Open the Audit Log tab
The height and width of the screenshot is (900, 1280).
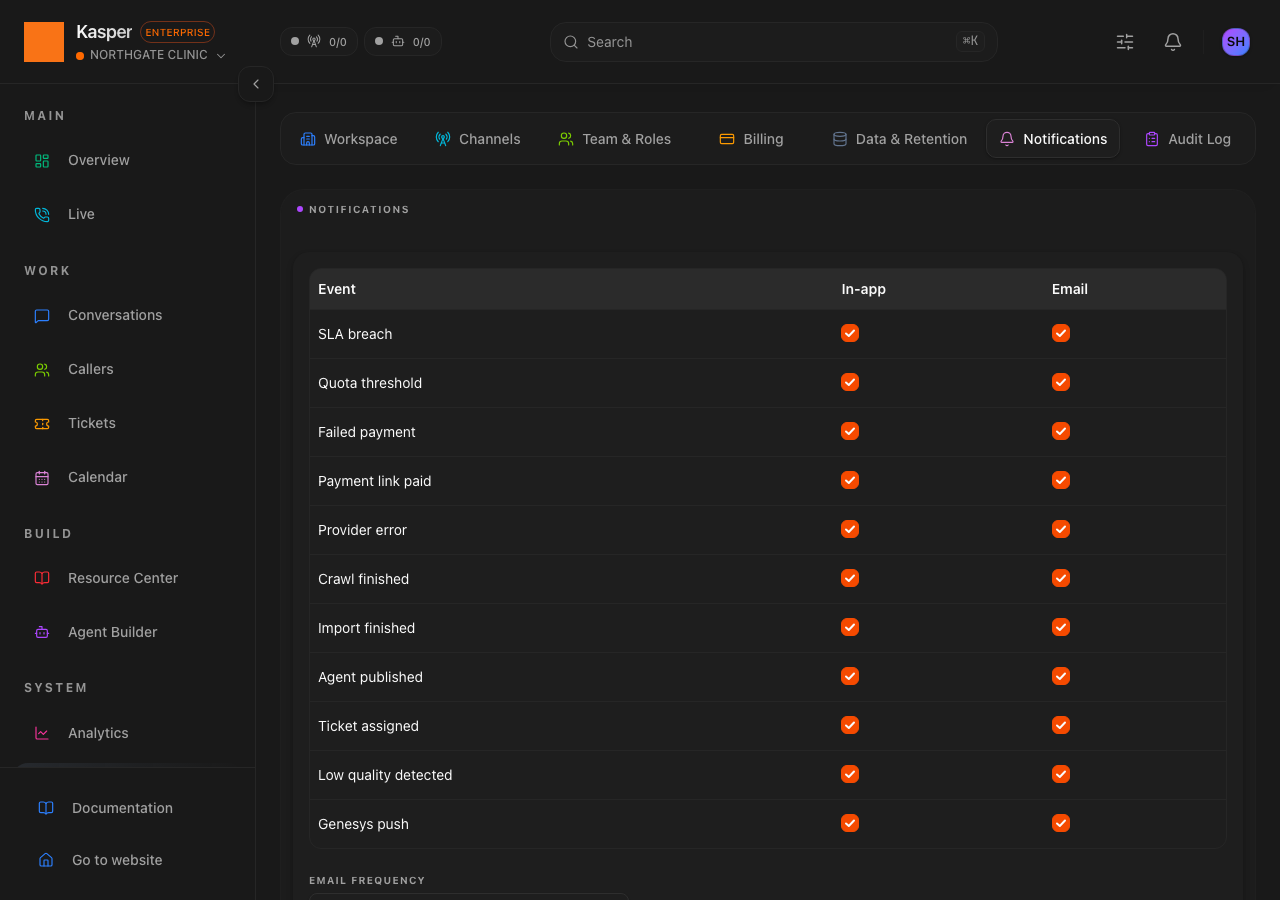[1188, 139]
